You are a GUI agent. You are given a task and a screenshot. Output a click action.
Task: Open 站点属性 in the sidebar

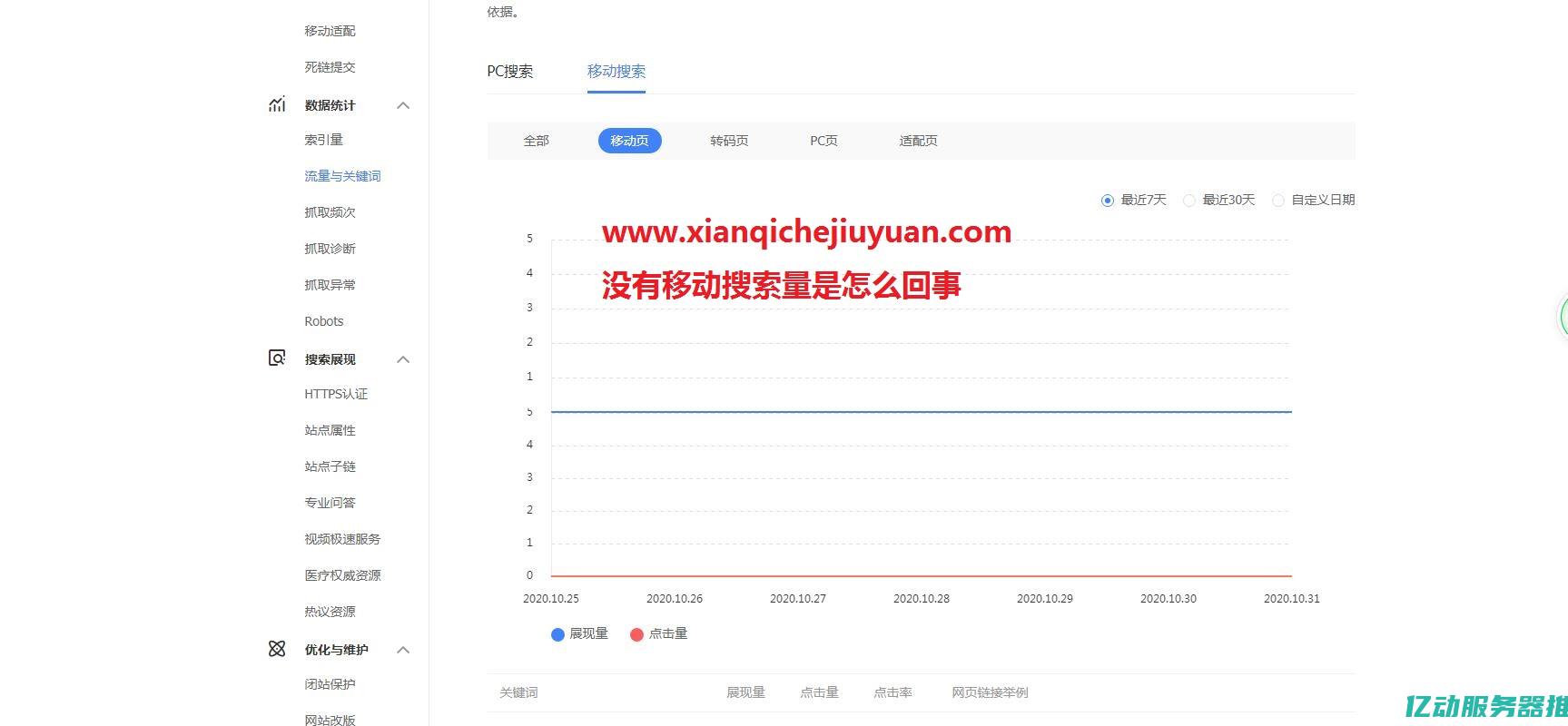coord(330,430)
